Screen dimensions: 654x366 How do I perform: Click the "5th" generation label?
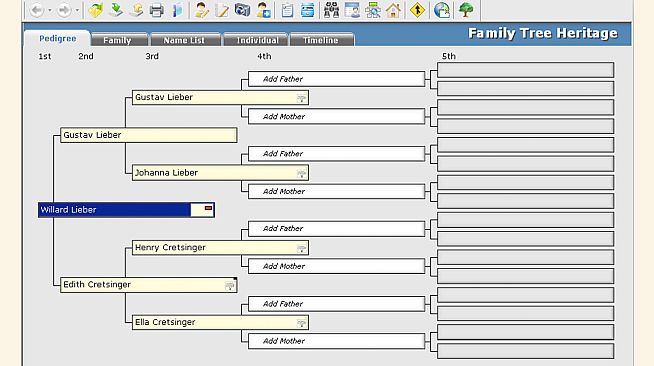tap(449, 56)
